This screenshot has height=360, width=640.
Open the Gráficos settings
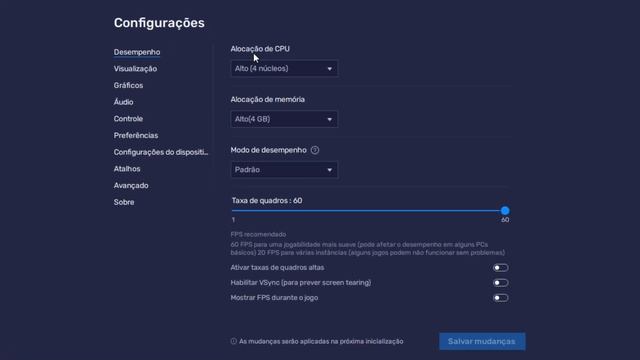point(128,85)
